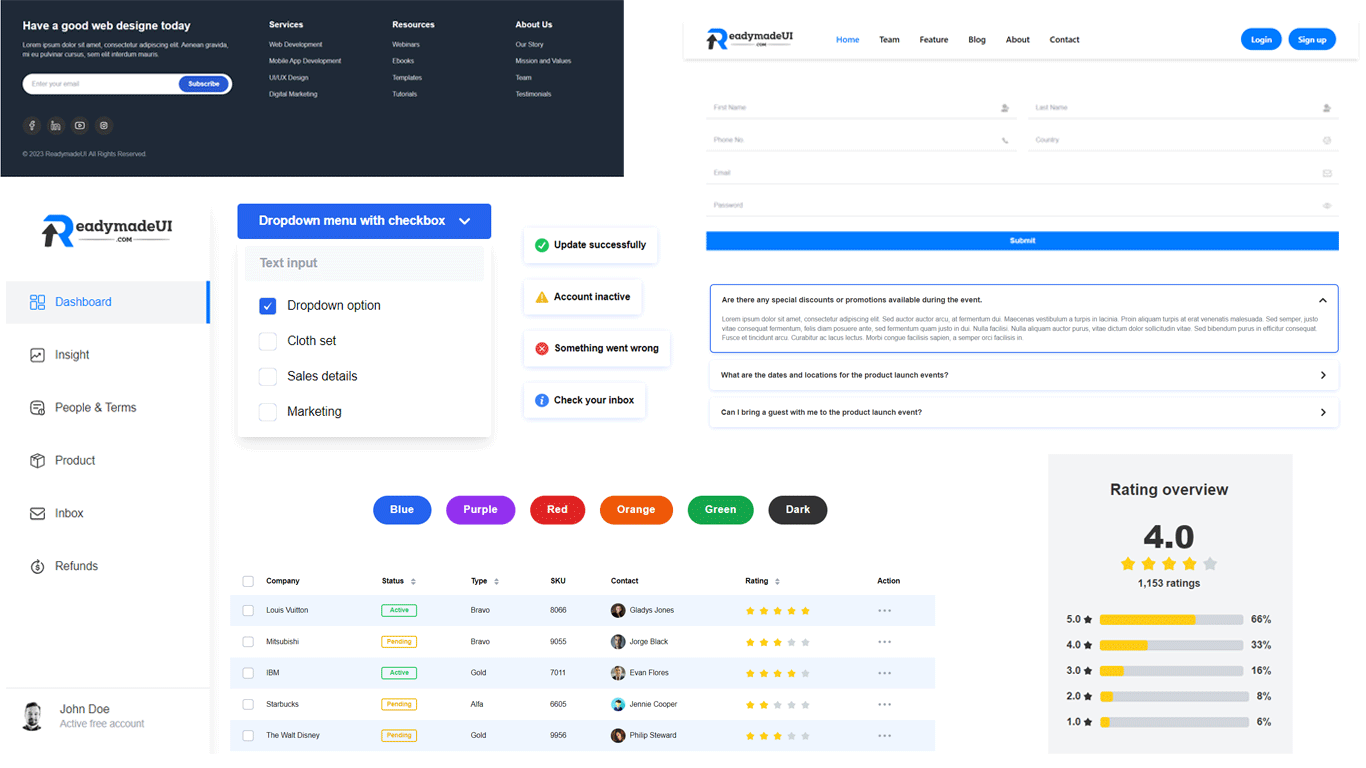Image resolution: width=1366 pixels, height=768 pixels.
Task: Open the Dropdown menu with checkbox
Action: coord(364,221)
